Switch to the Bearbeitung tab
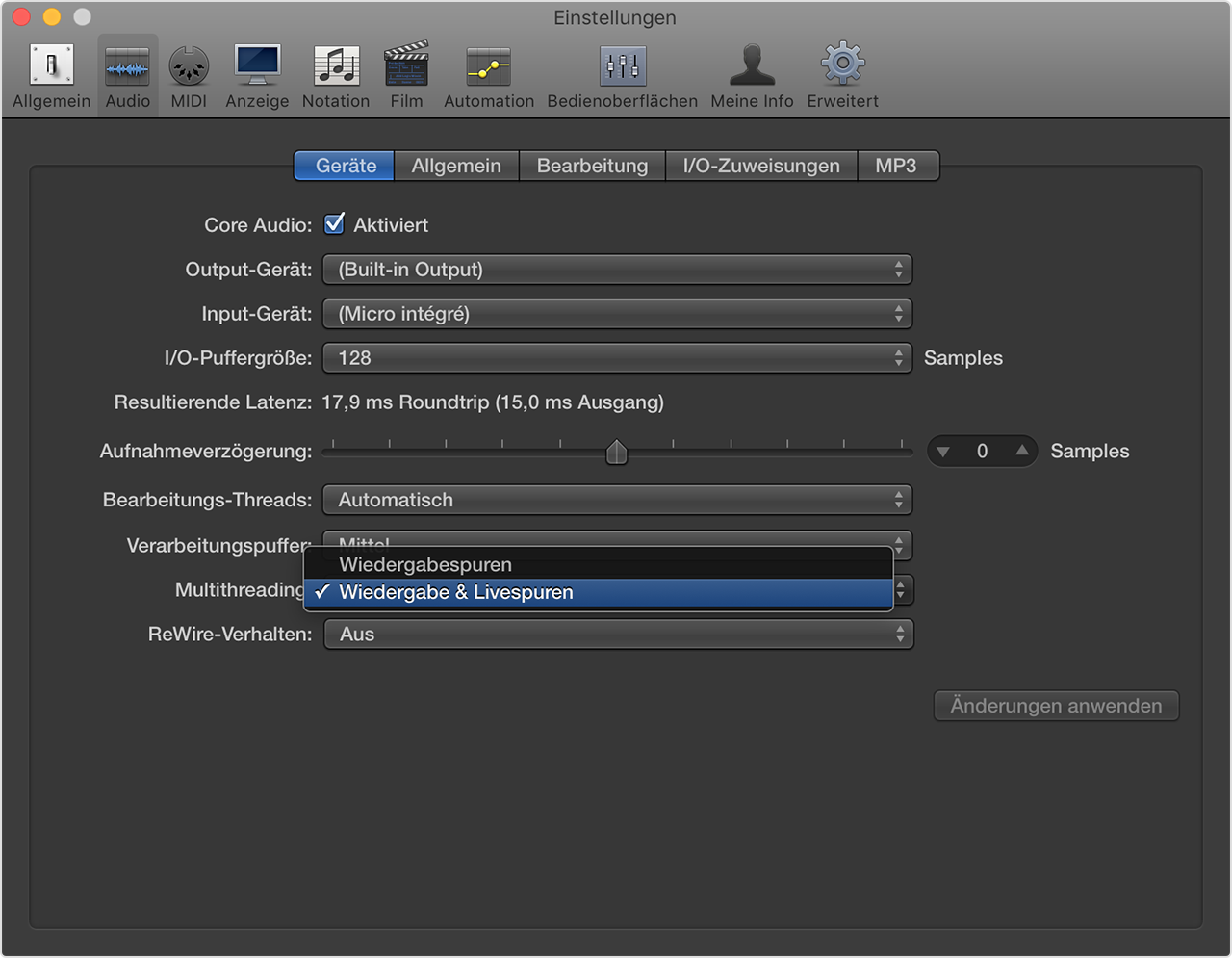 point(592,166)
